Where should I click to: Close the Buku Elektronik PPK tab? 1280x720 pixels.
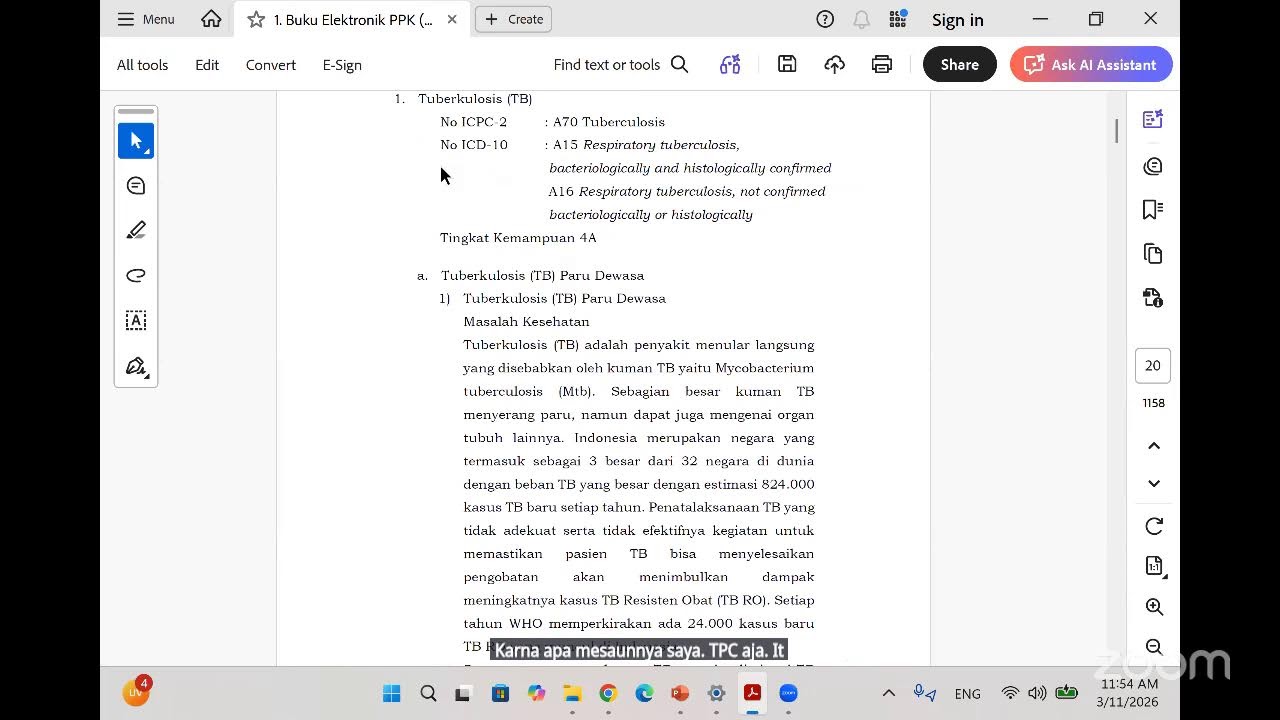452,19
